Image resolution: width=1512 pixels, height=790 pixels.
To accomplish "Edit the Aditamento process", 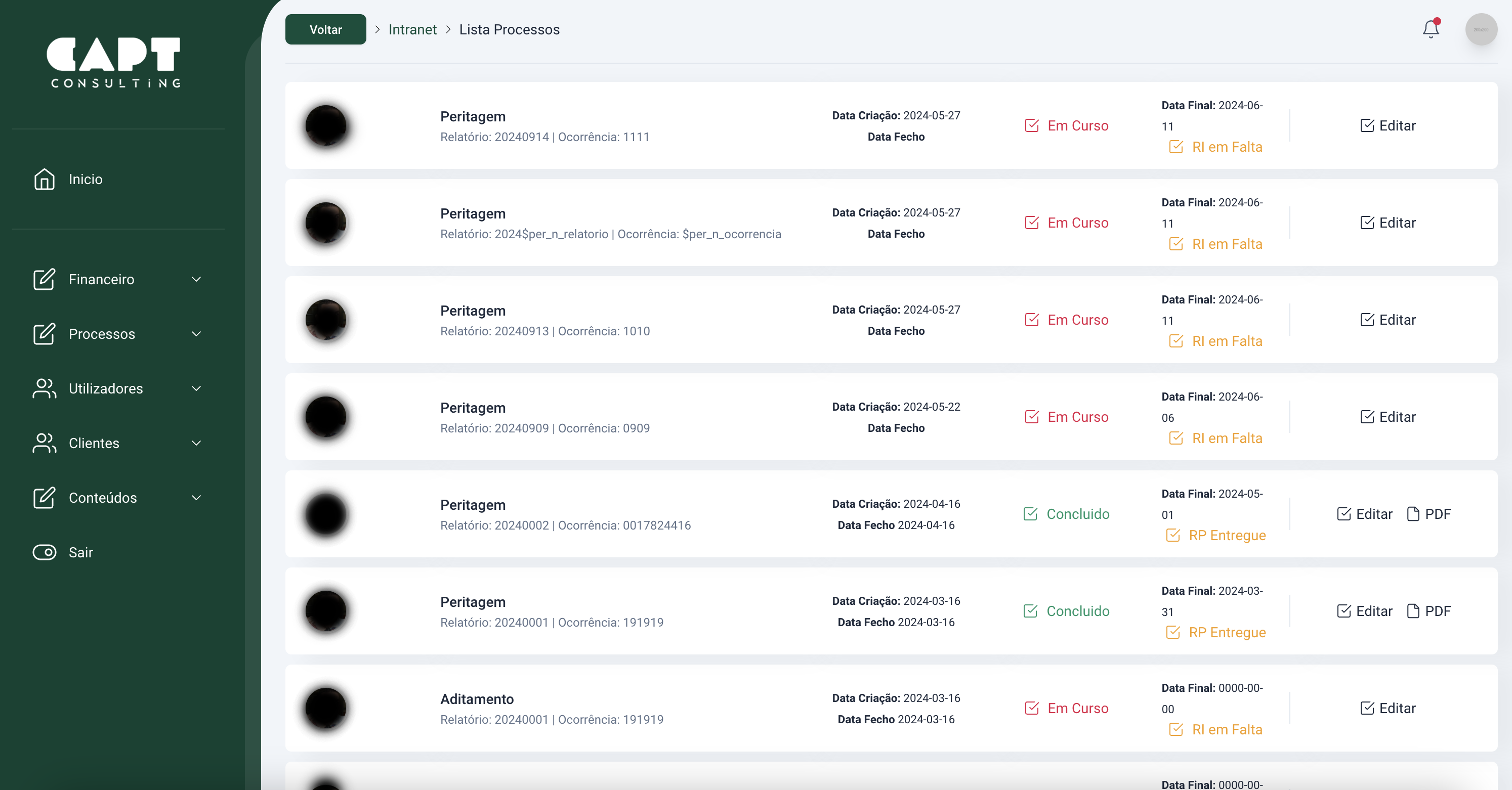I will pyautogui.click(x=1388, y=709).
